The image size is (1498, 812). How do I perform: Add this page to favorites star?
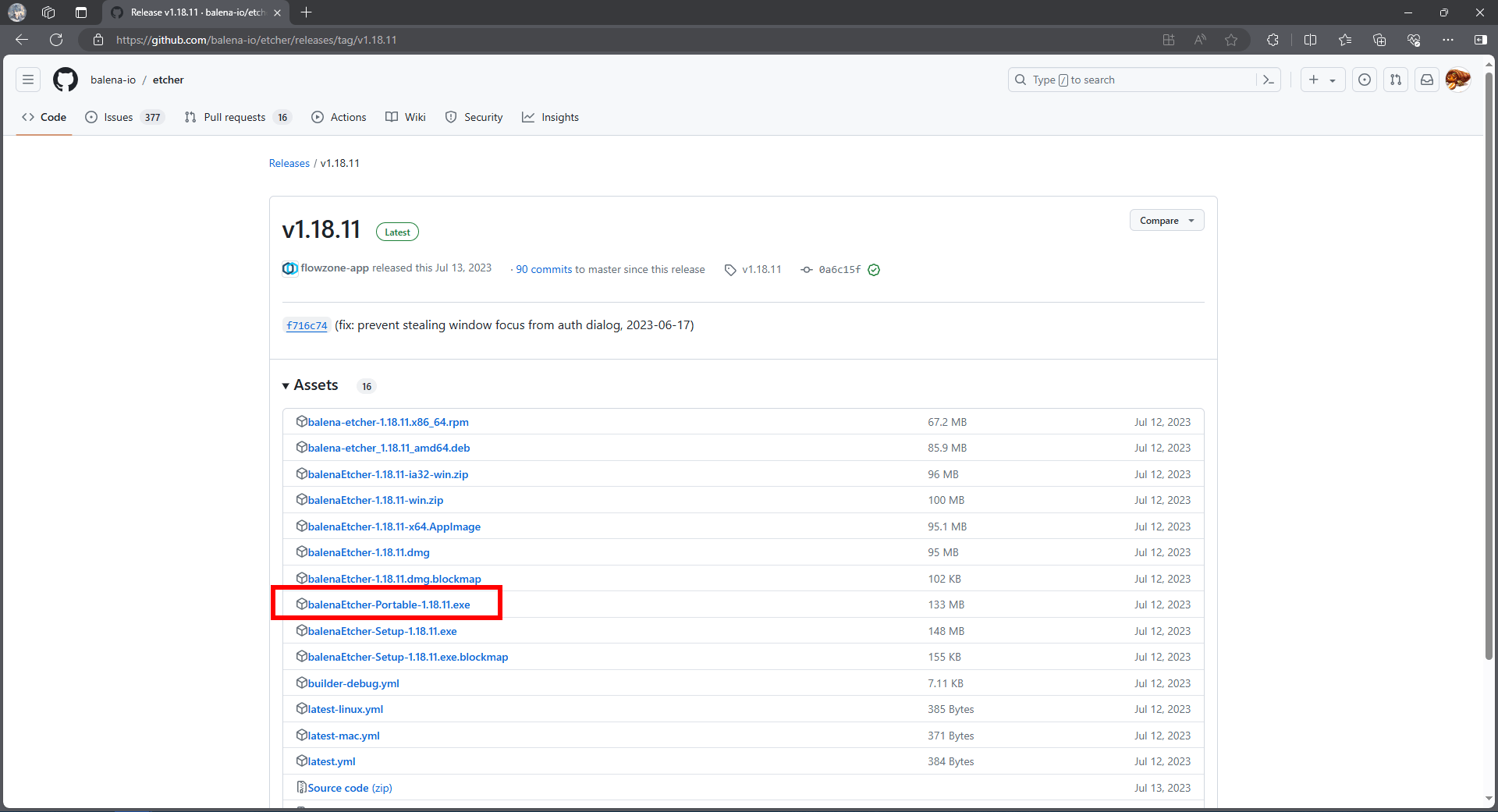coord(1231,40)
